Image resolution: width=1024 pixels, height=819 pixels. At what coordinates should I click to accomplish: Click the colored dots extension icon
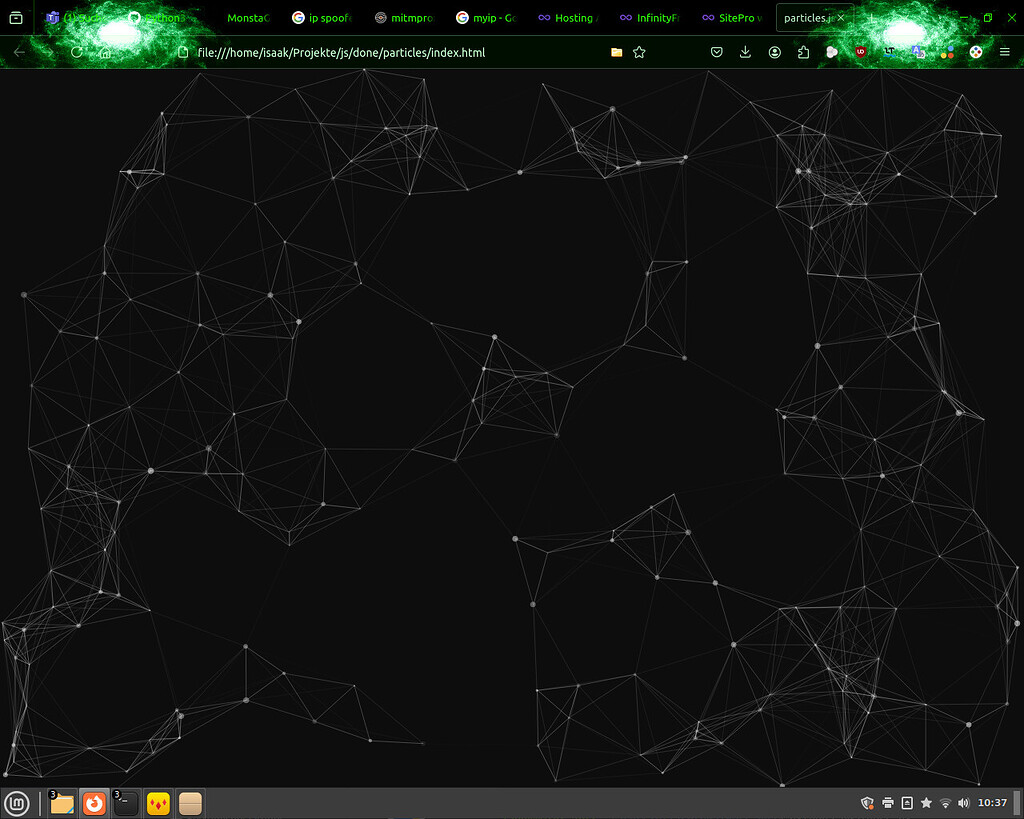pyautogui.click(x=947, y=52)
